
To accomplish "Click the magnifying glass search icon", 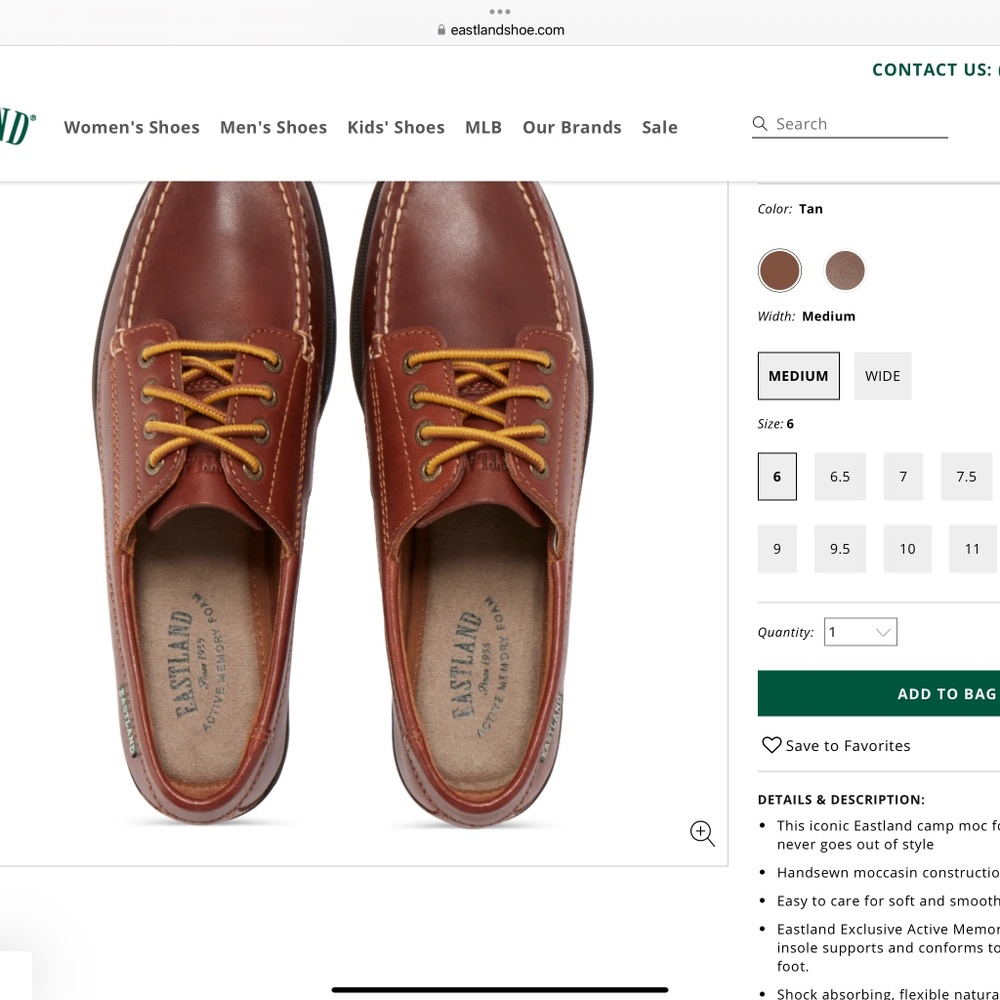I will (760, 124).
